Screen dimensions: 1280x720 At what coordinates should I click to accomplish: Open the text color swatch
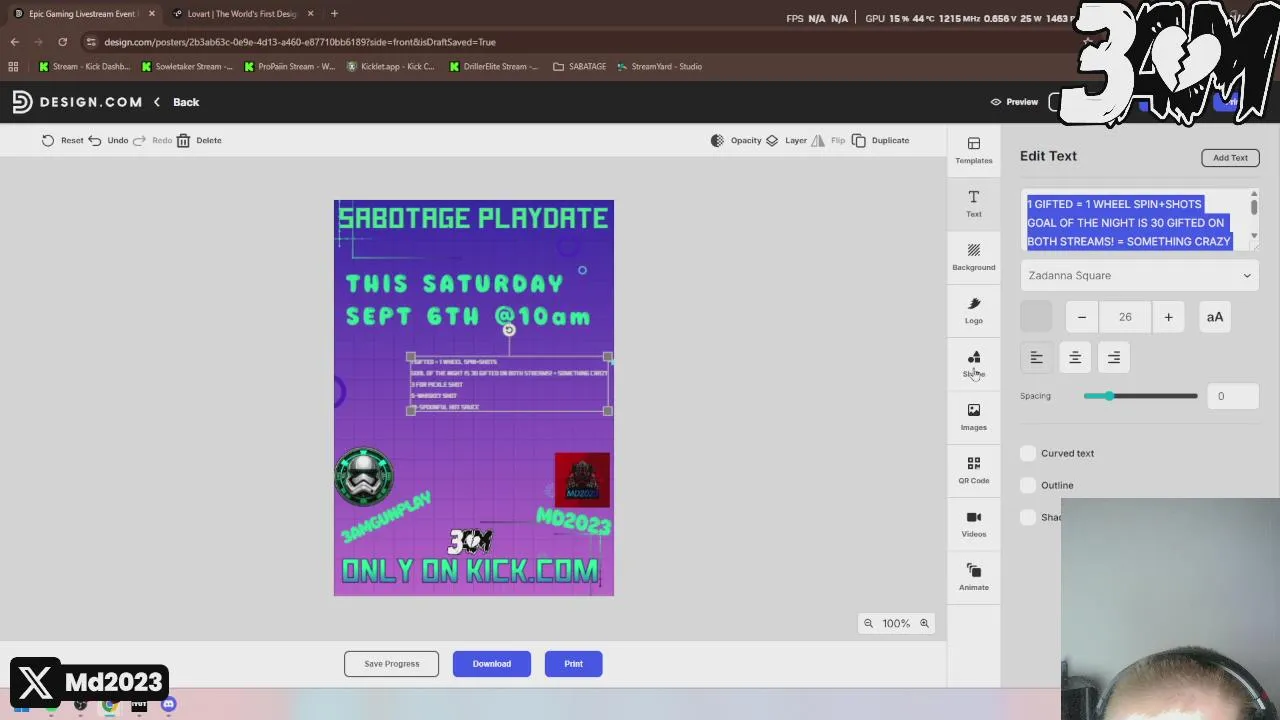point(1036,317)
